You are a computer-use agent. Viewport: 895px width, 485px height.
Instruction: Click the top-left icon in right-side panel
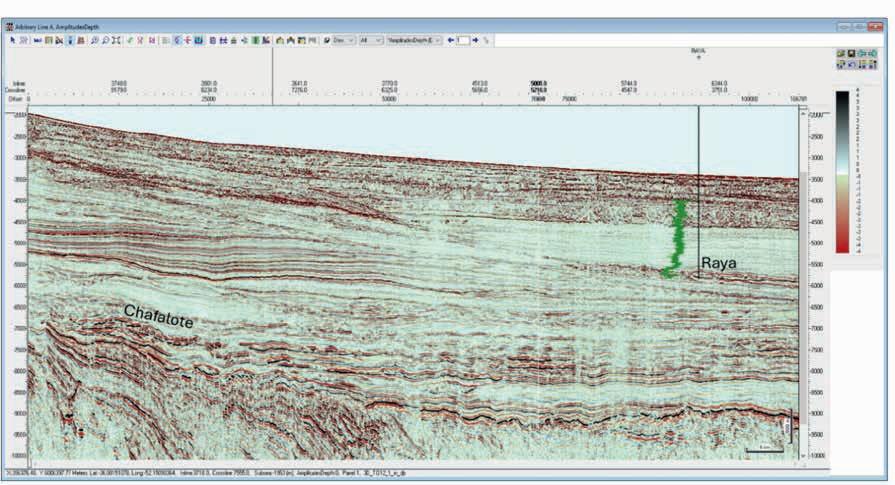840,54
